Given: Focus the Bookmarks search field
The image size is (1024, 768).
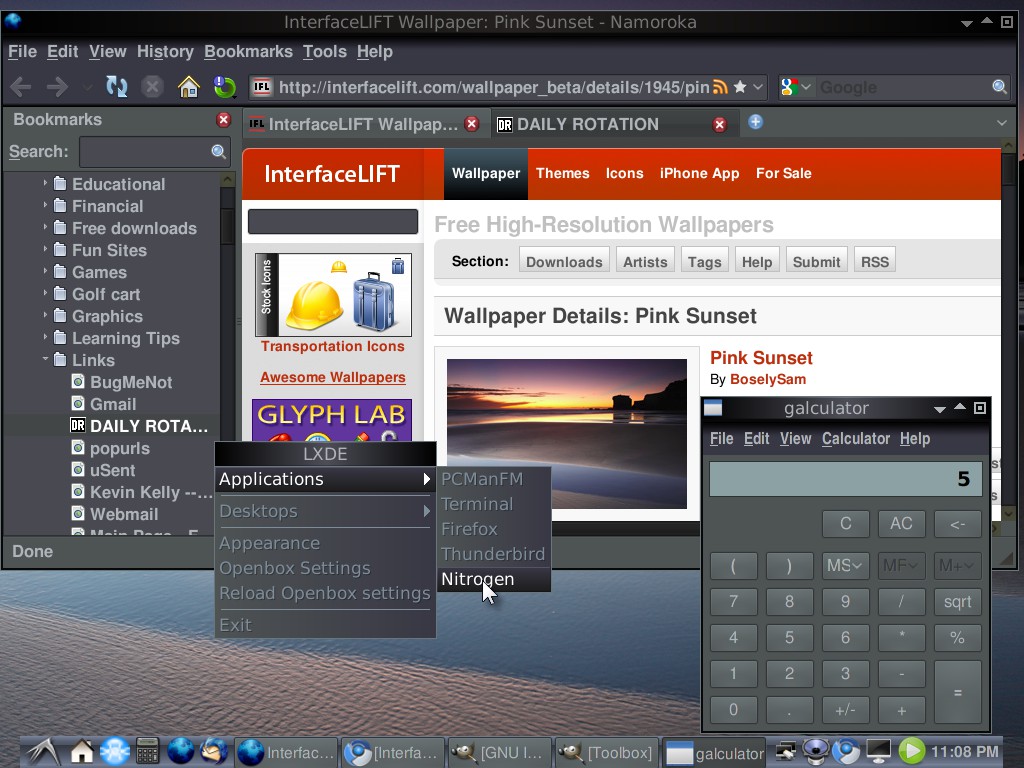Looking at the screenshot, I should point(154,152).
